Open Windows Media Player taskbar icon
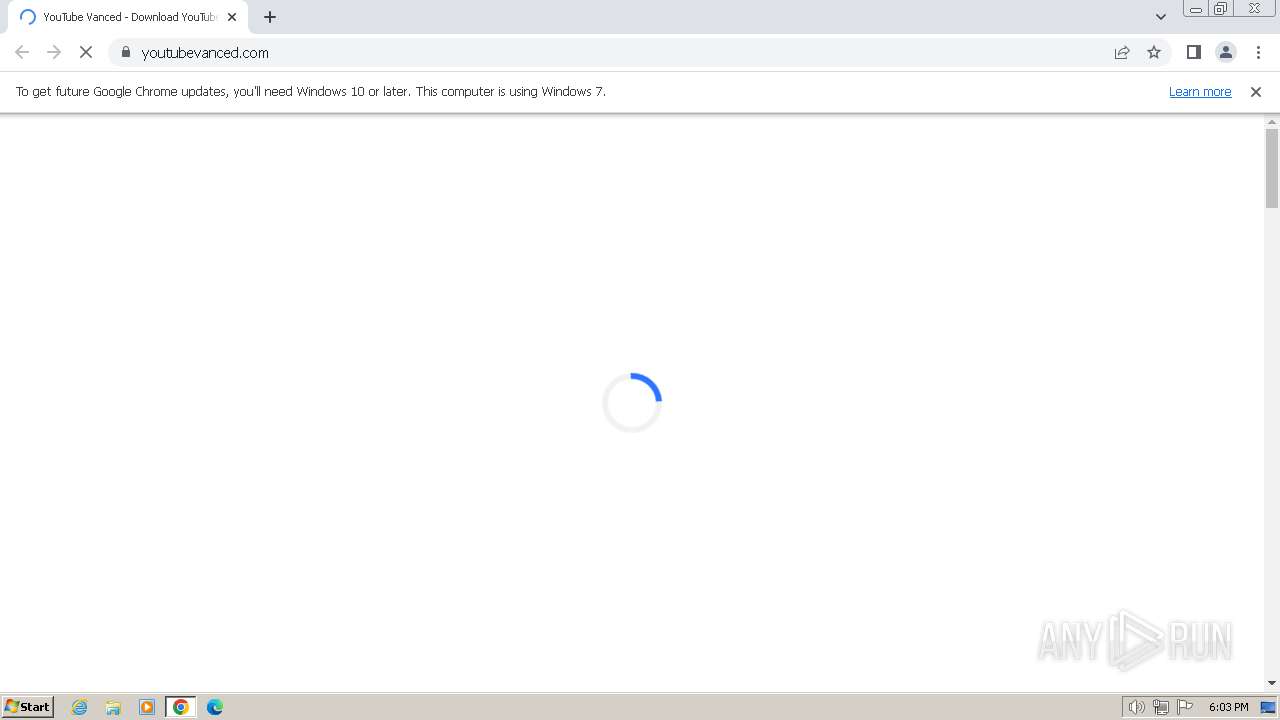This screenshot has height=720, width=1280. tap(147, 707)
